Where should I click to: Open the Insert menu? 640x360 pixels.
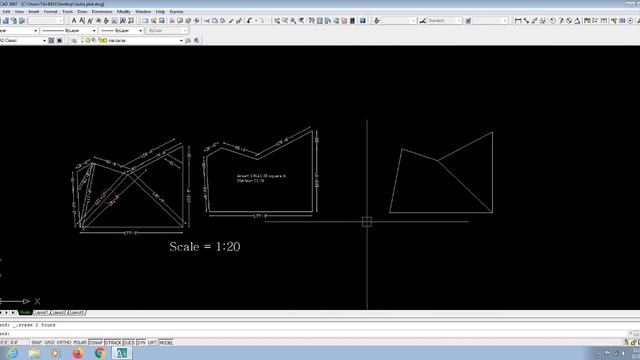click(x=33, y=12)
